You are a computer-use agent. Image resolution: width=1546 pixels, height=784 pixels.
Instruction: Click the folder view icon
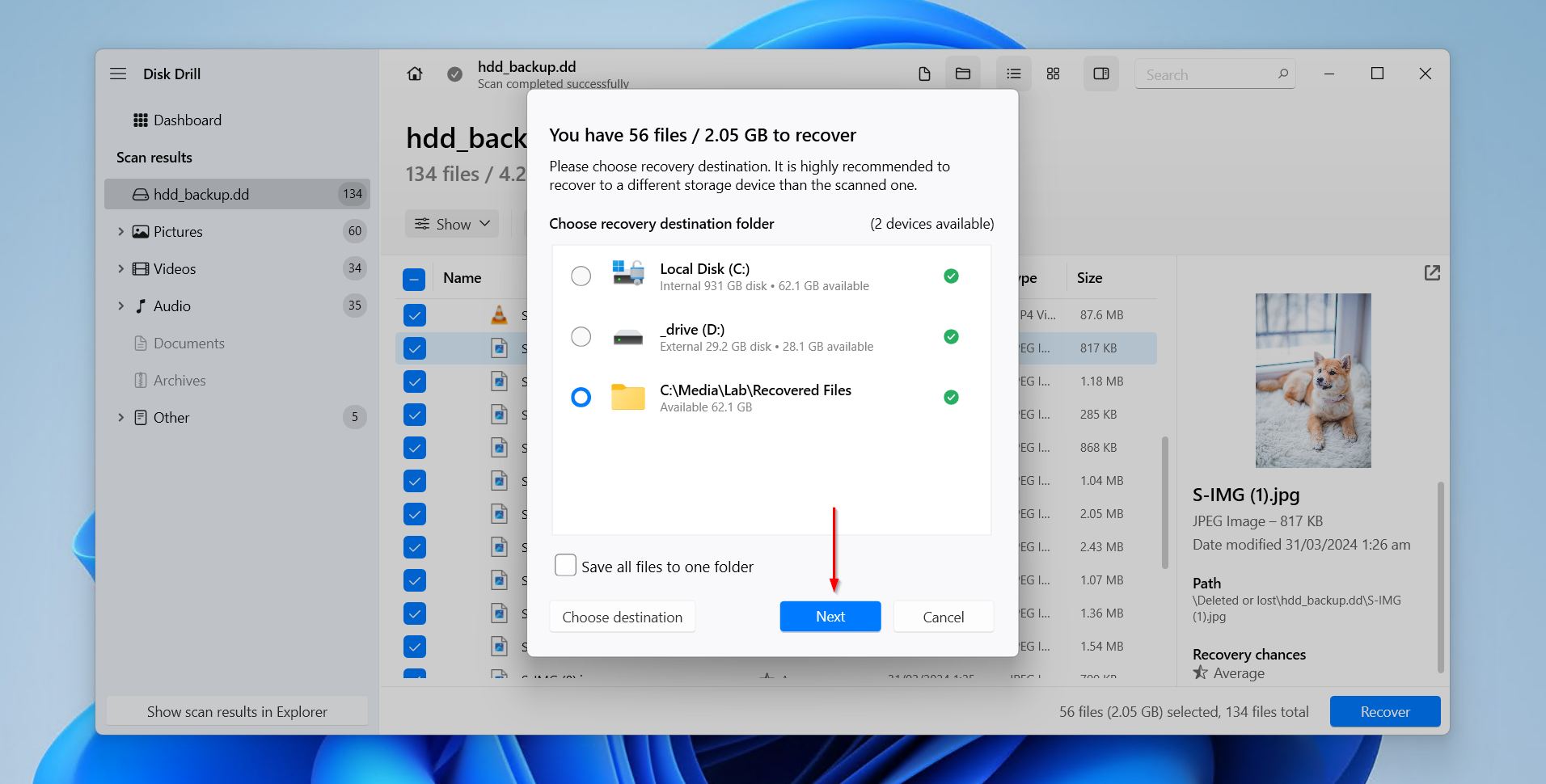tap(962, 74)
